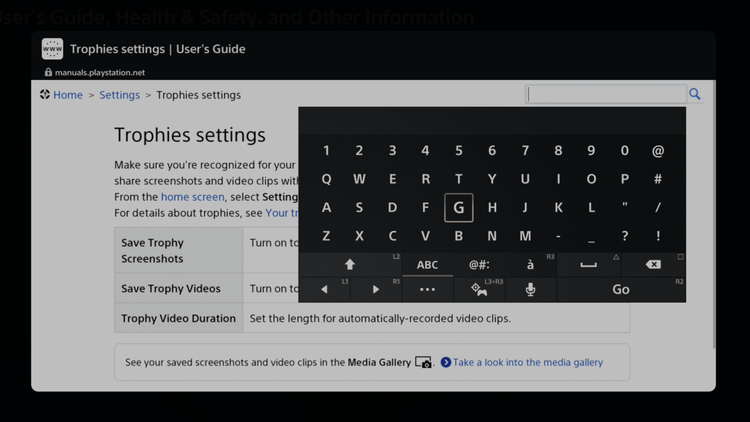
Task: Click the keyboard suggestion bar area
Action: coord(492,121)
